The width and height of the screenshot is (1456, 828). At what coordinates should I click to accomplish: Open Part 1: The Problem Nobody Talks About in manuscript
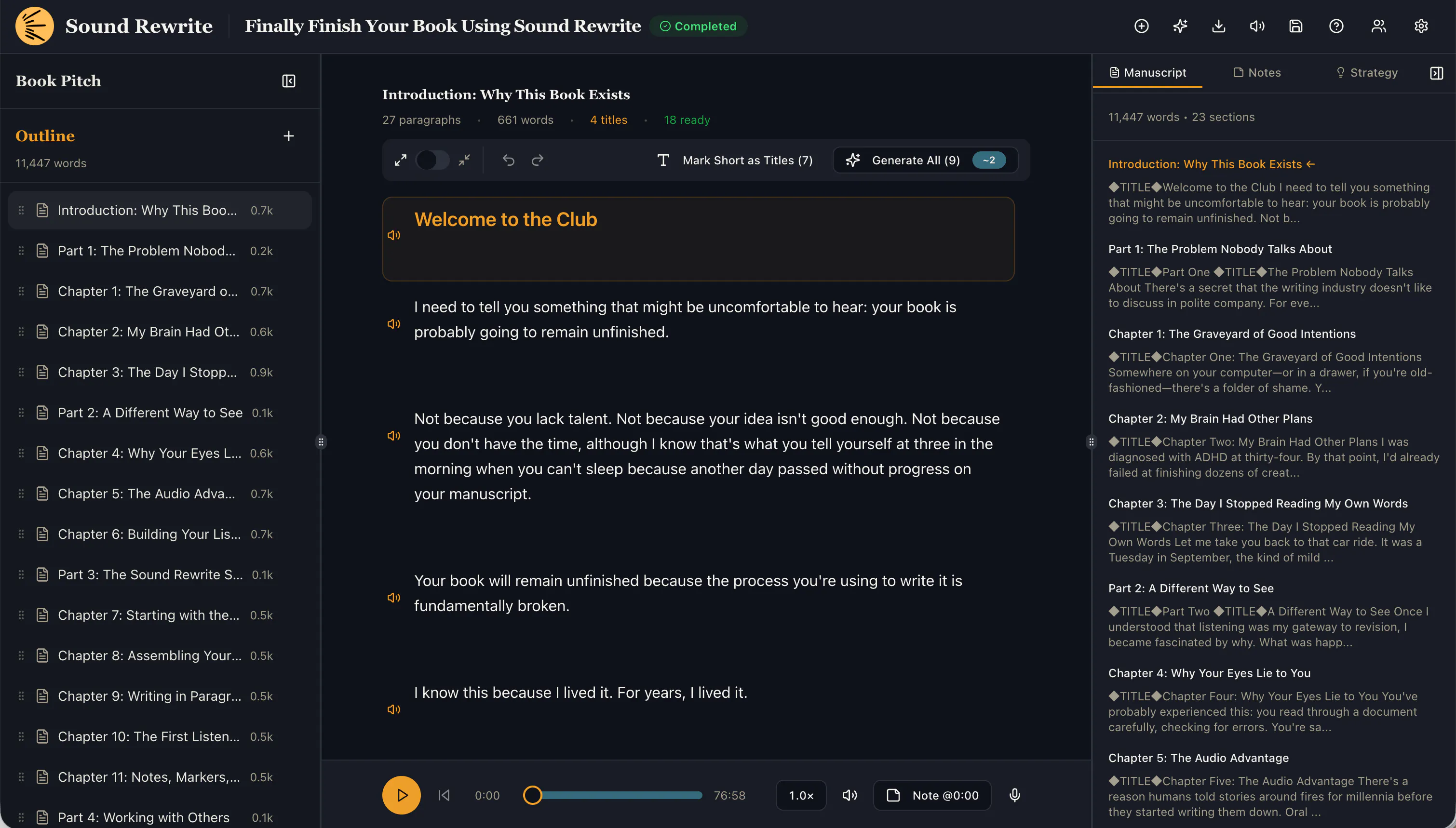(1220, 249)
